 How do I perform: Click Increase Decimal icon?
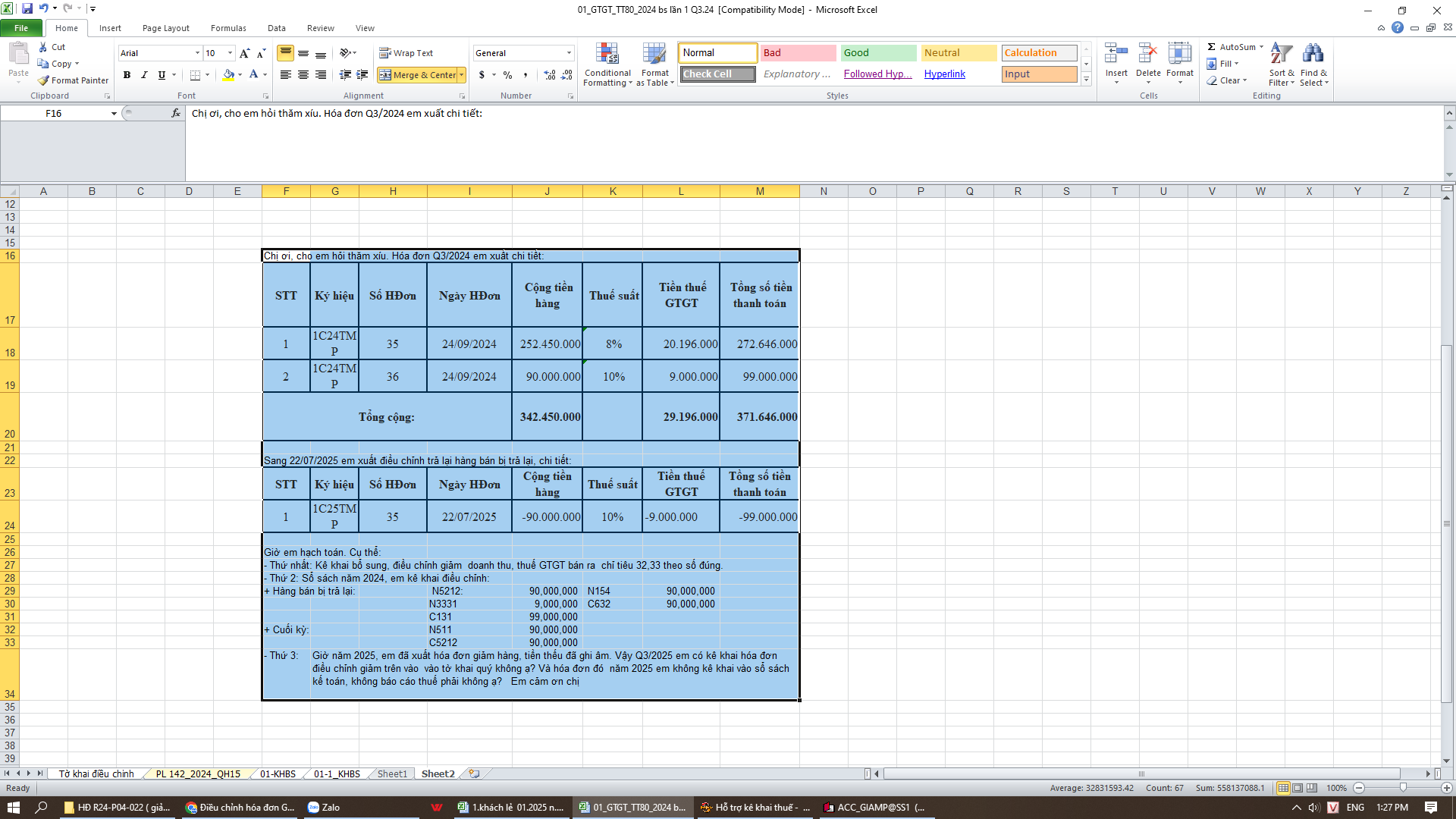coord(550,75)
